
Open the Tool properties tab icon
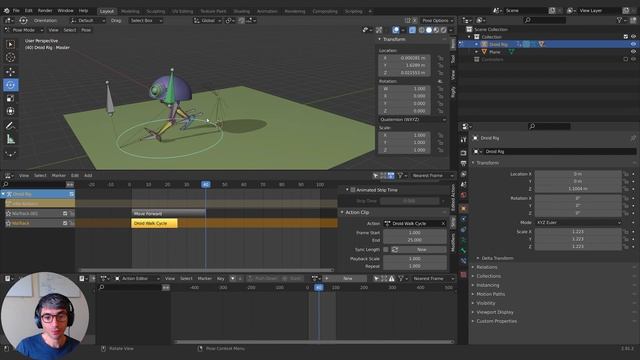click(463, 140)
